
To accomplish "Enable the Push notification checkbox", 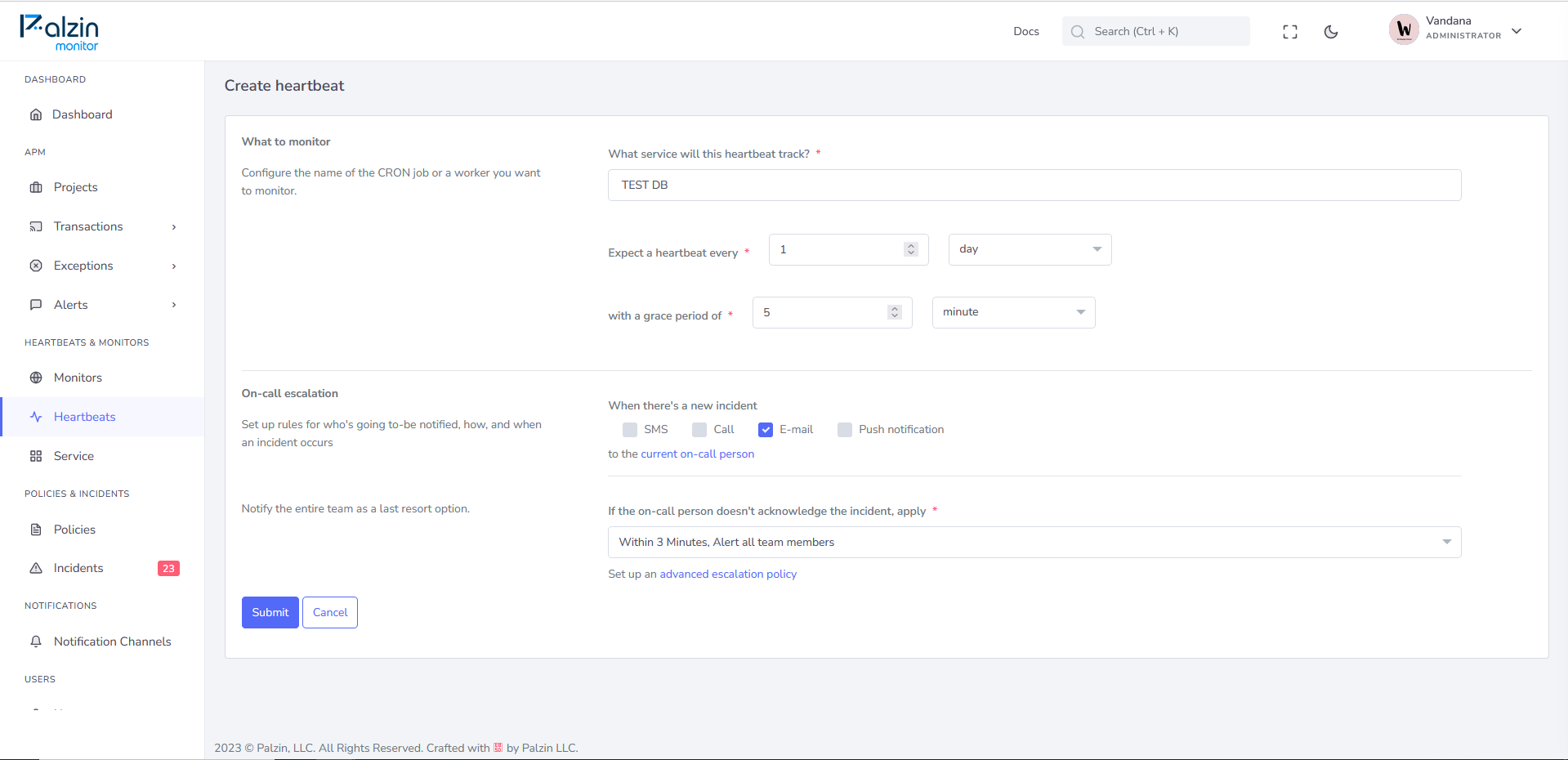I will tap(845, 430).
